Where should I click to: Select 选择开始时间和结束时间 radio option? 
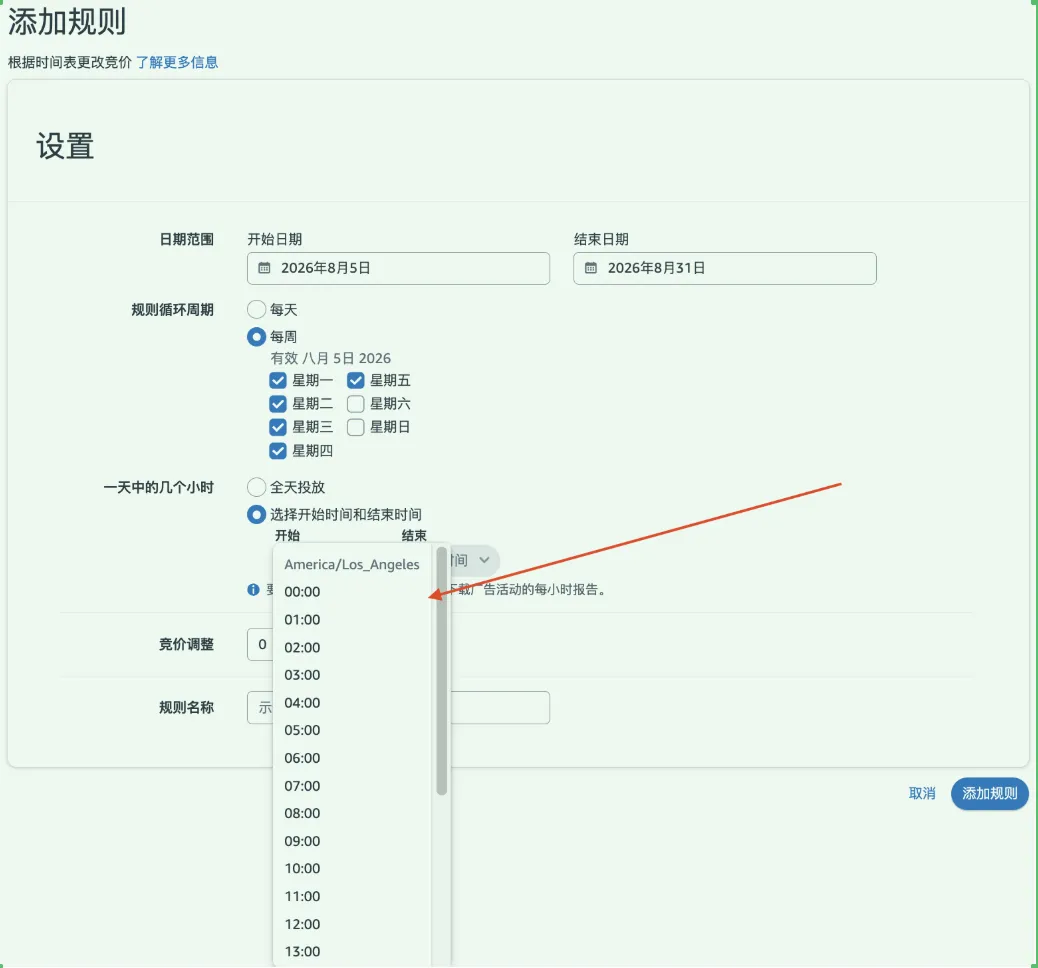[256, 514]
